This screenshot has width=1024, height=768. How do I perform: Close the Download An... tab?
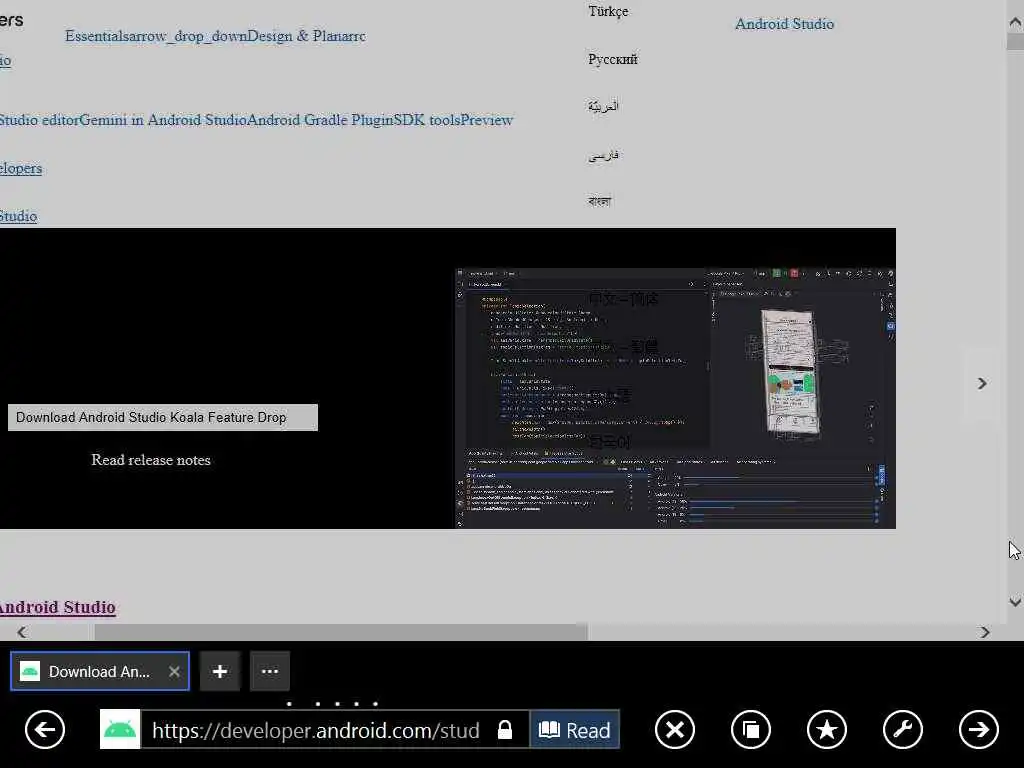pos(174,671)
